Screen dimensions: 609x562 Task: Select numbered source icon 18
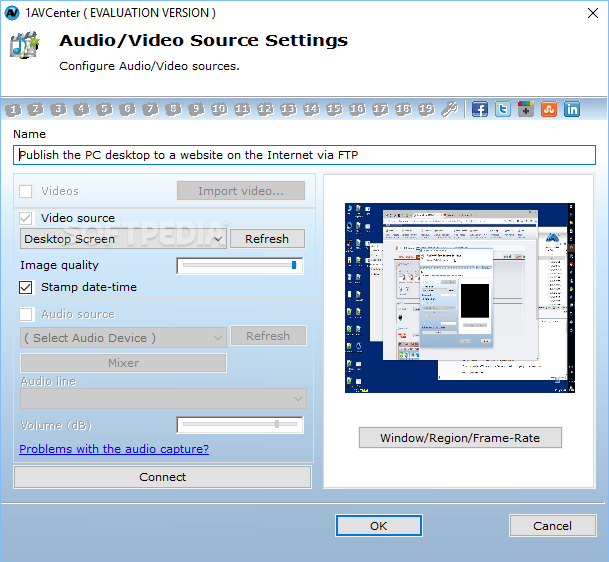pos(403,110)
